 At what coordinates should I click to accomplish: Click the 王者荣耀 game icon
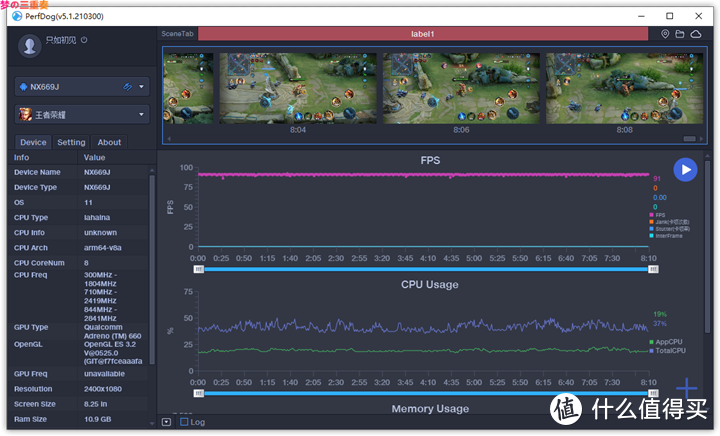tap(25, 114)
